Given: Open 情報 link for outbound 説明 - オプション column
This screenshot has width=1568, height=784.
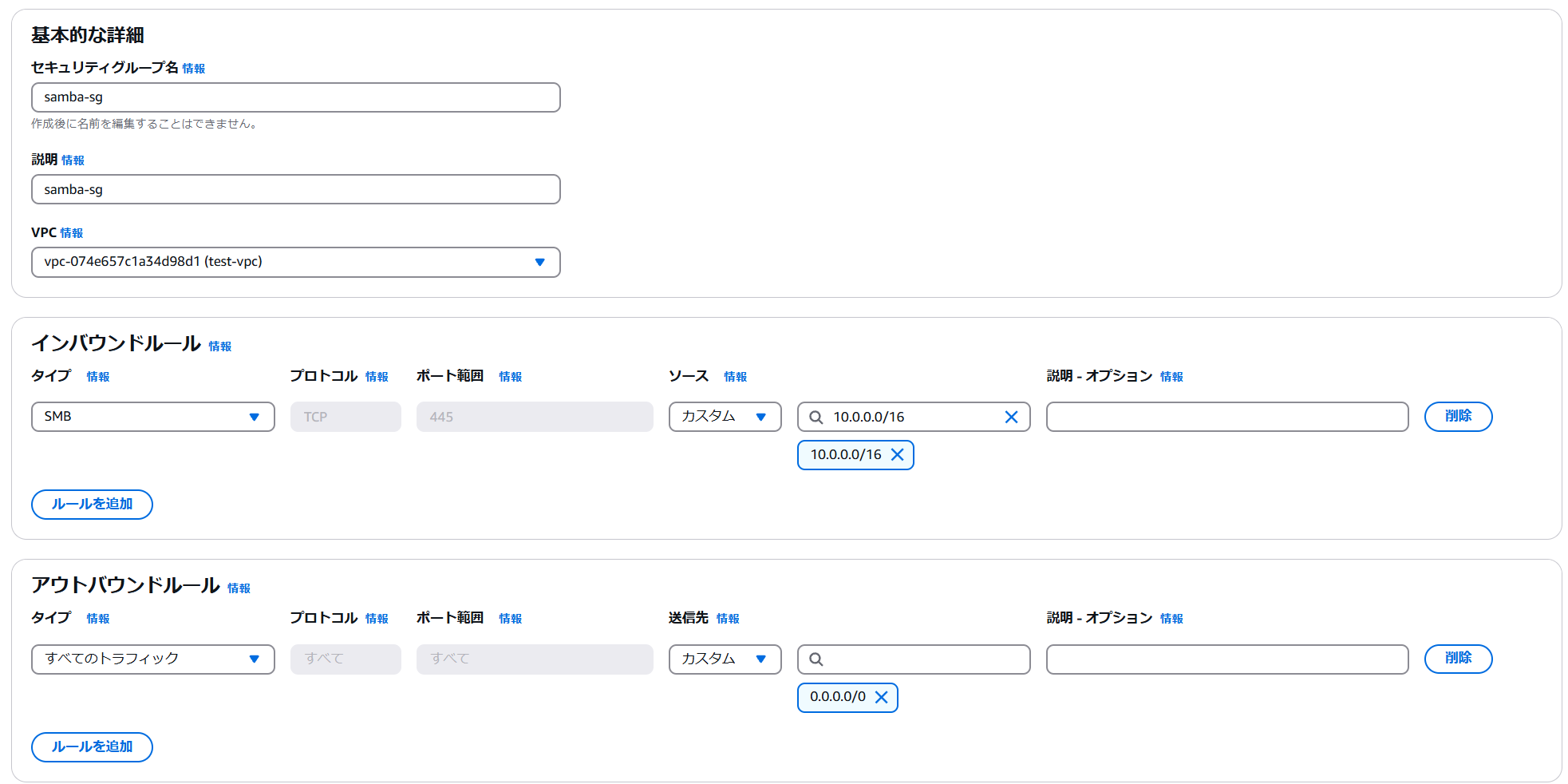Looking at the screenshot, I should (1171, 619).
